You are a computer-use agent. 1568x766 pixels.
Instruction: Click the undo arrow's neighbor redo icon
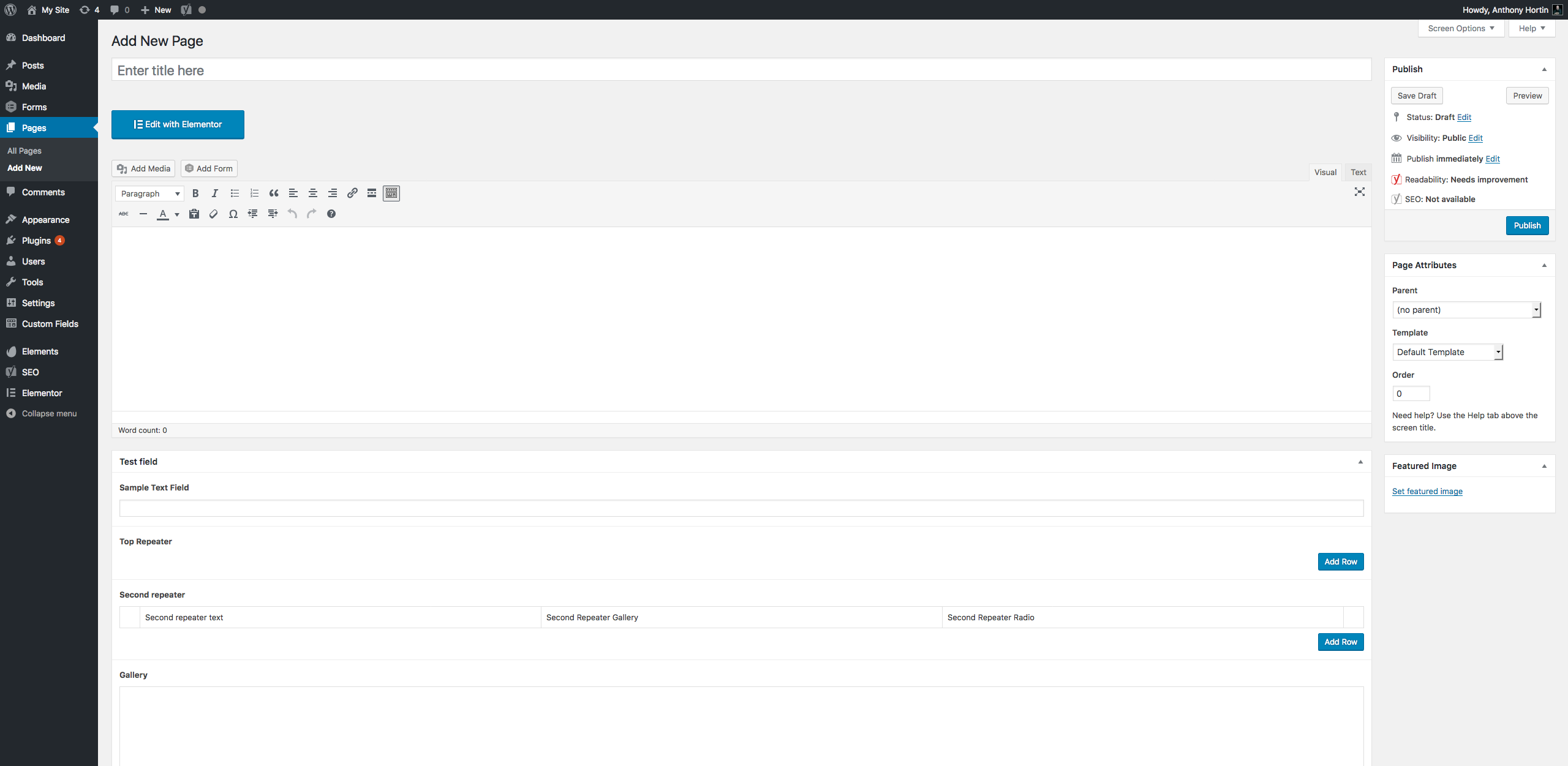click(x=311, y=214)
